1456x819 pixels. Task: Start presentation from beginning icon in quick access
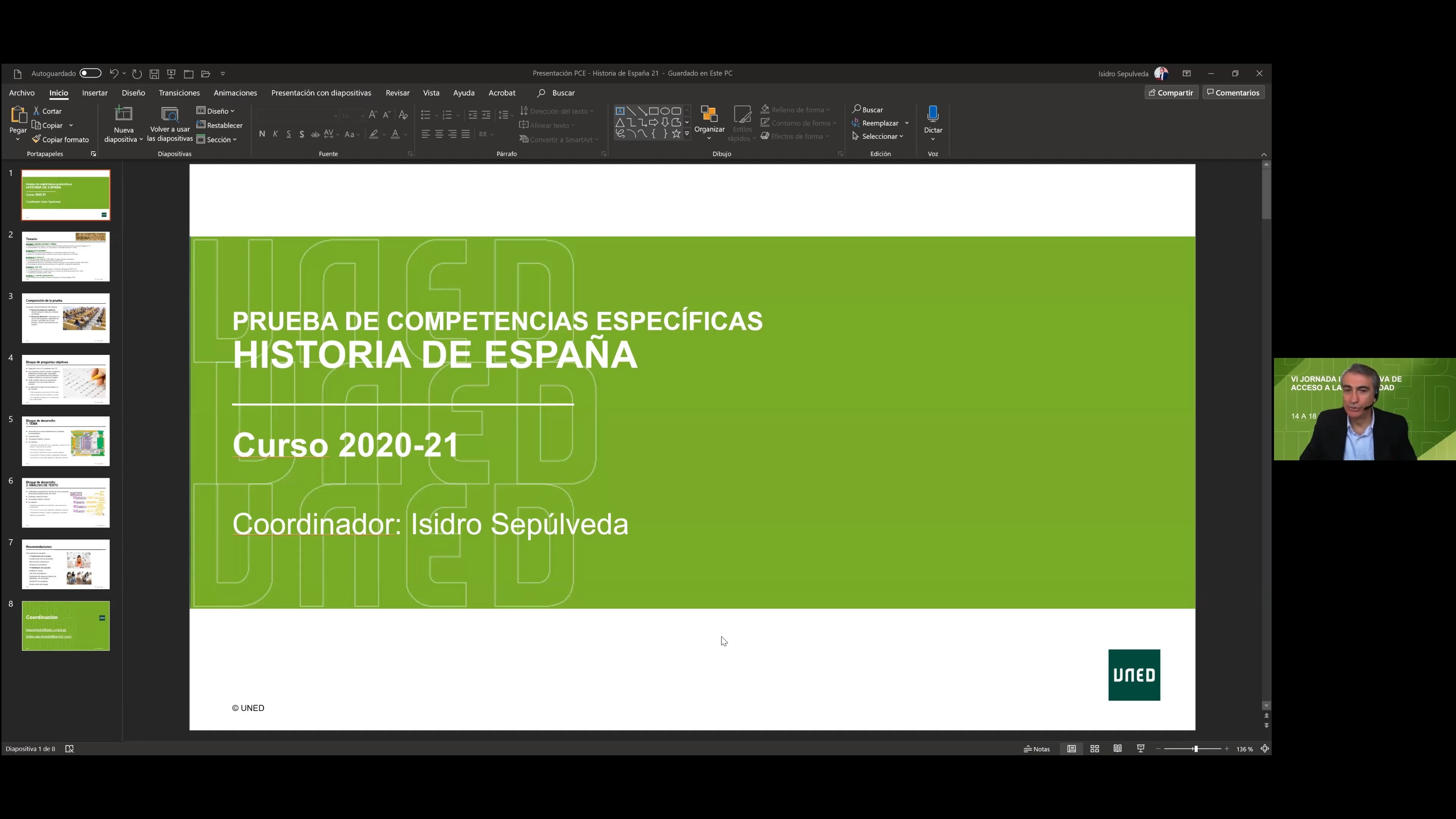tap(171, 74)
